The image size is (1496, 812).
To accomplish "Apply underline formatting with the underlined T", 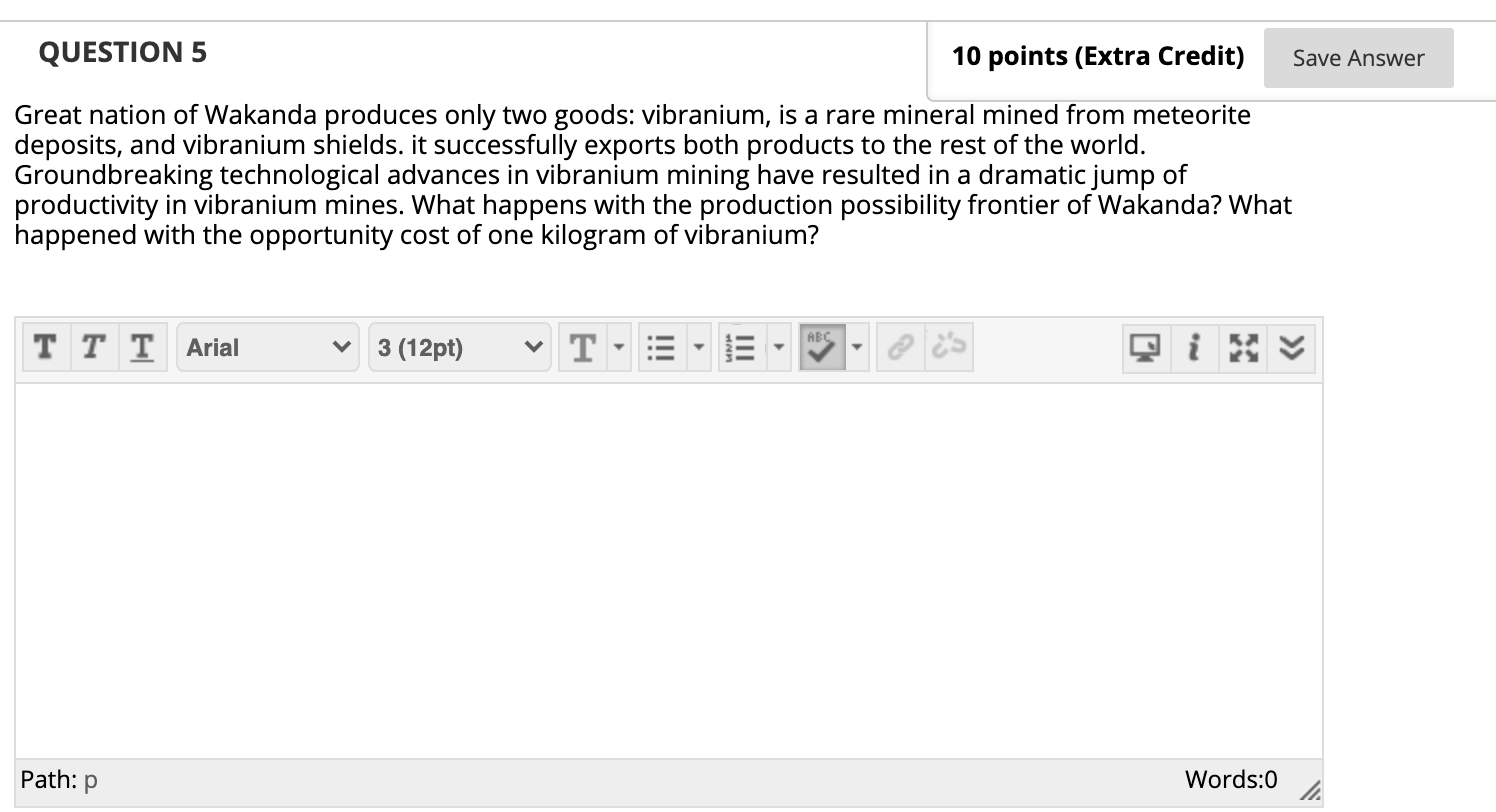I will pos(144,348).
